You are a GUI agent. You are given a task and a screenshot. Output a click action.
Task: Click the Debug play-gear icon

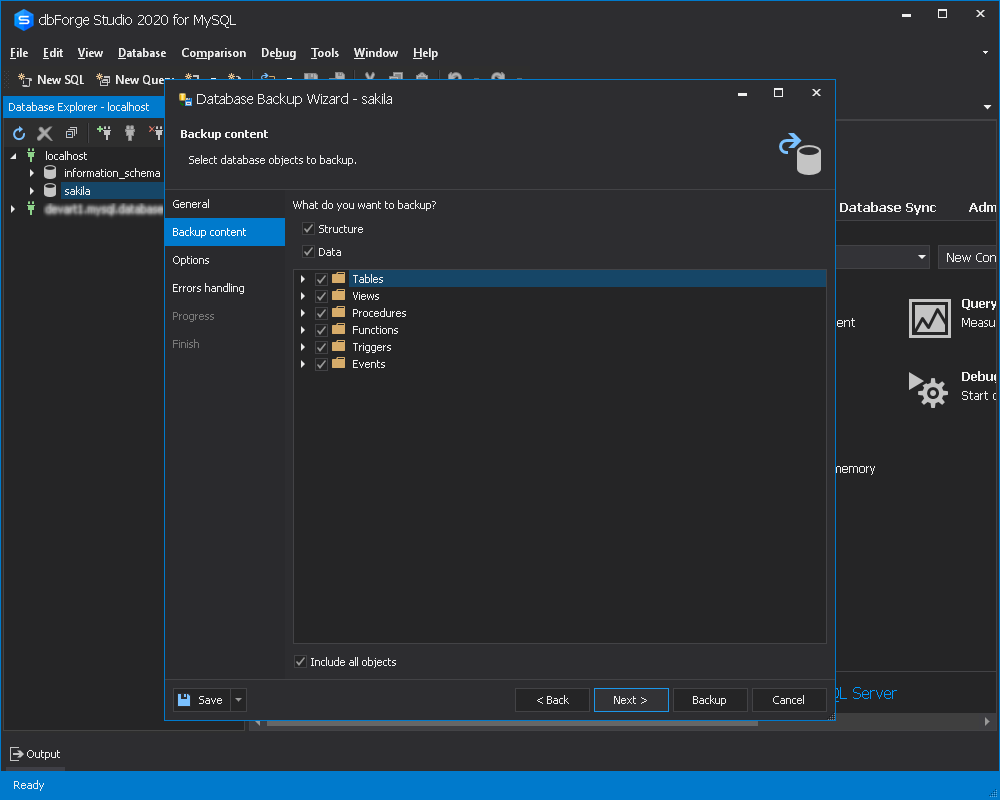[928, 390]
